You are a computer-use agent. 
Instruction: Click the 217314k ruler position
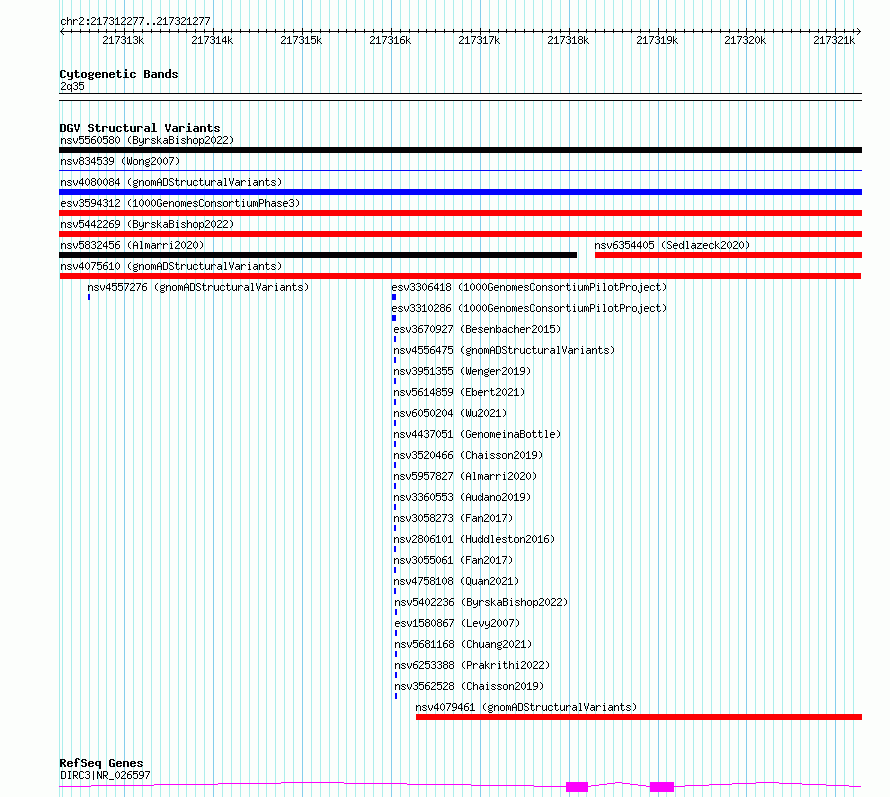coord(212,40)
